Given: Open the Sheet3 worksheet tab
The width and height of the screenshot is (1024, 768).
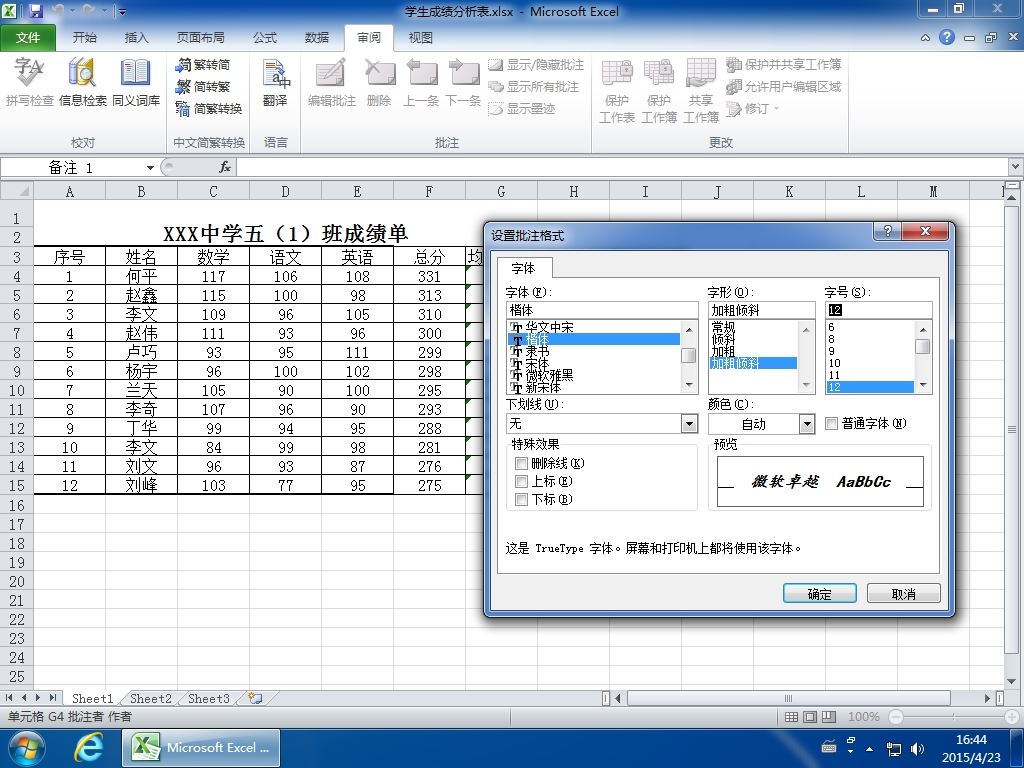Looking at the screenshot, I should pyautogui.click(x=208, y=698).
